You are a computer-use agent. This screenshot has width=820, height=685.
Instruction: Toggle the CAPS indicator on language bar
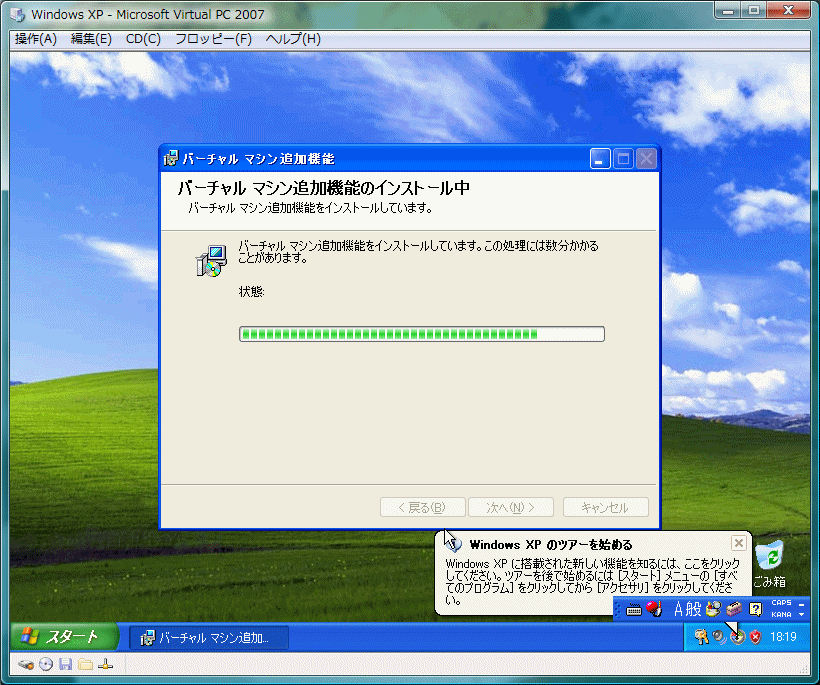(x=781, y=603)
